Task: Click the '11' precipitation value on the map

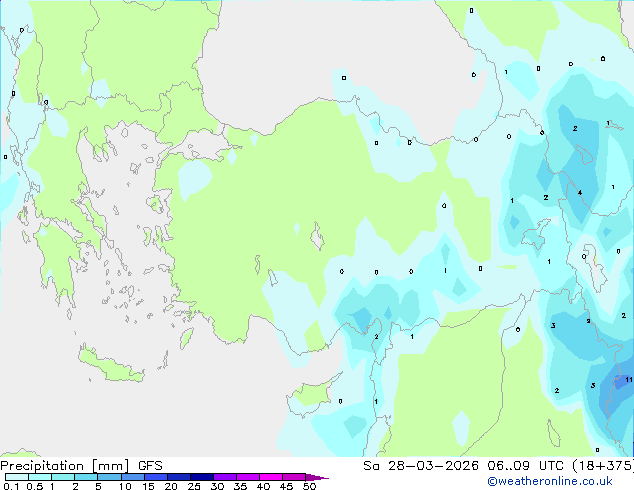Action: (x=629, y=380)
